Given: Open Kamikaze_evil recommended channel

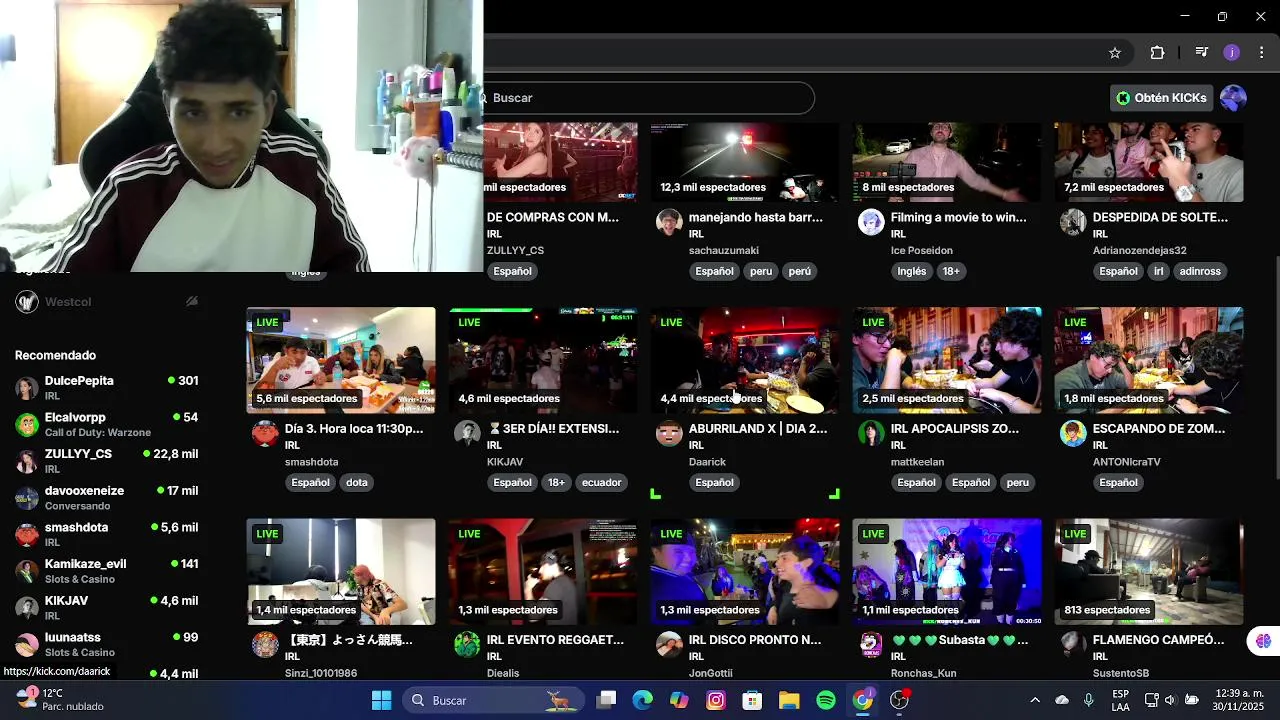Looking at the screenshot, I should tap(107, 571).
